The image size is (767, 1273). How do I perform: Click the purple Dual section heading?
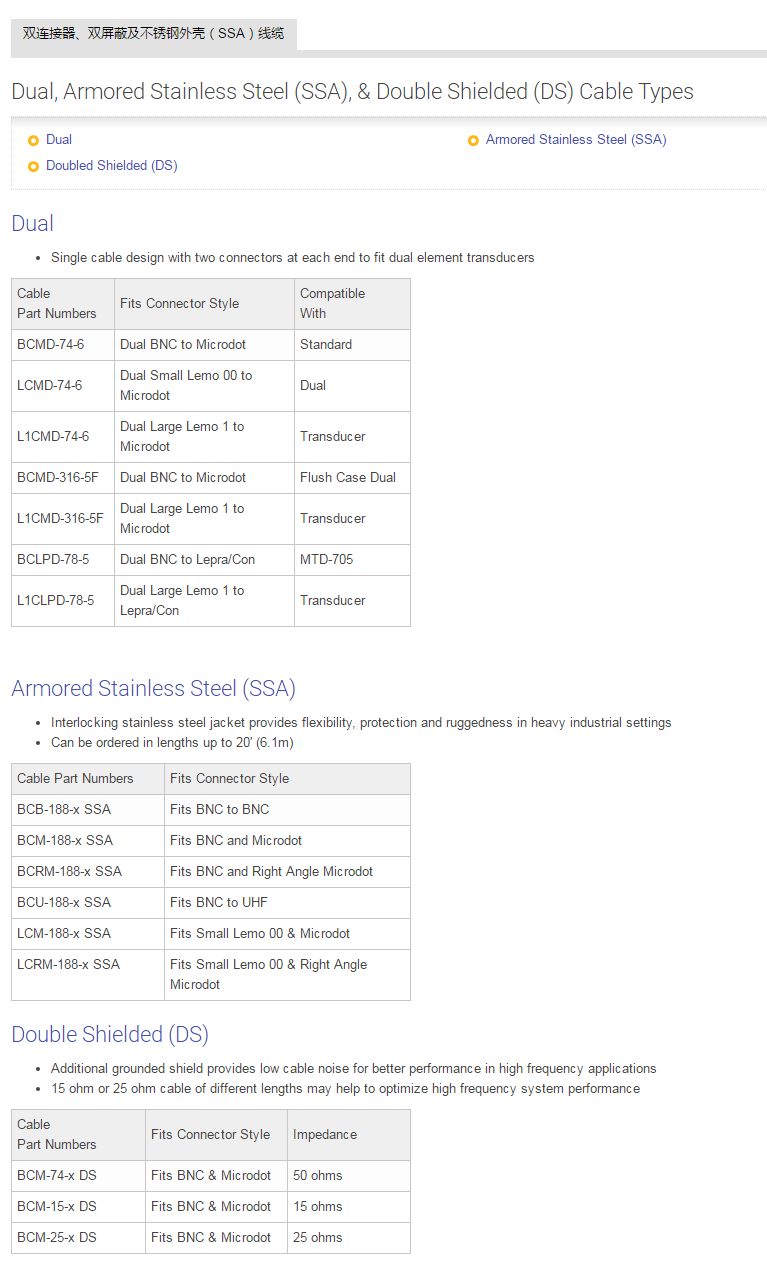click(32, 223)
